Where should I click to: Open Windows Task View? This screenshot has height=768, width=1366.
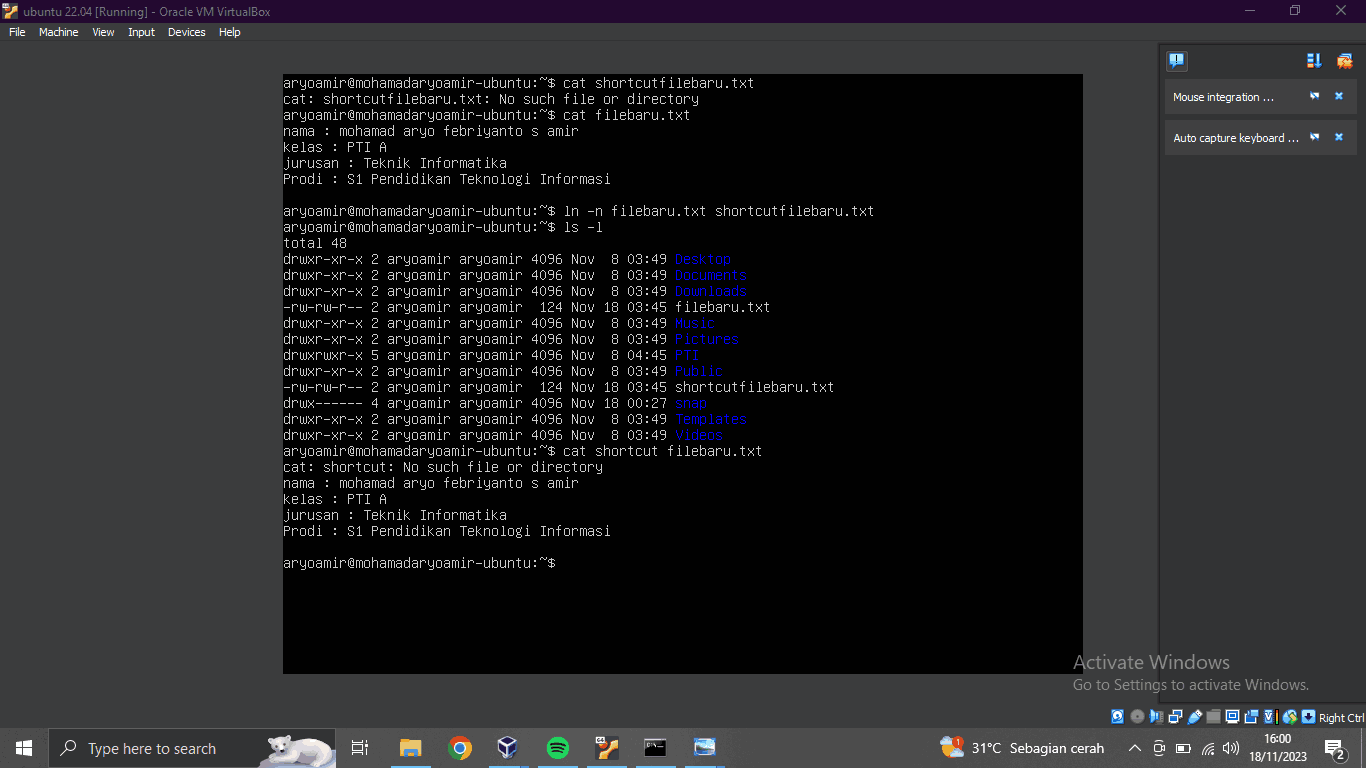(x=360, y=748)
